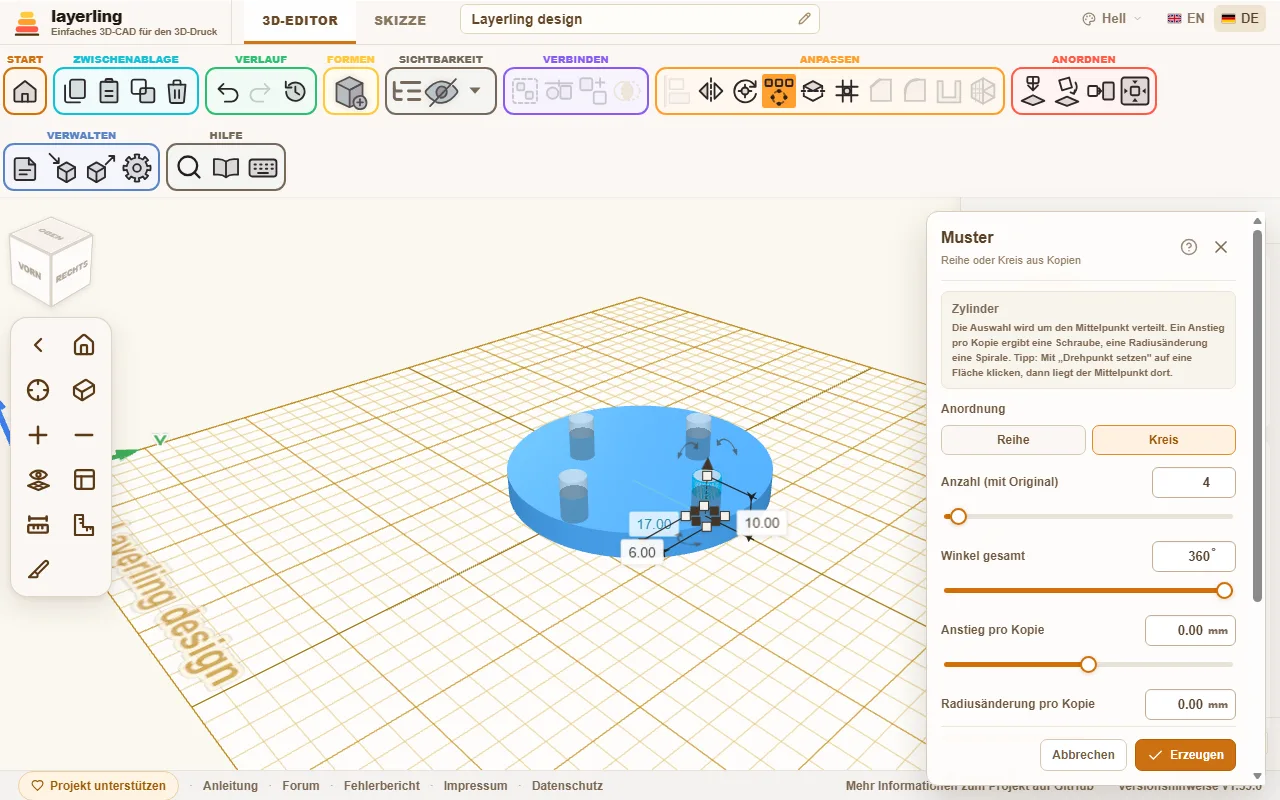Viewport: 1280px width, 800px height.
Task: Select the Kreis arrangement option
Action: point(1164,440)
